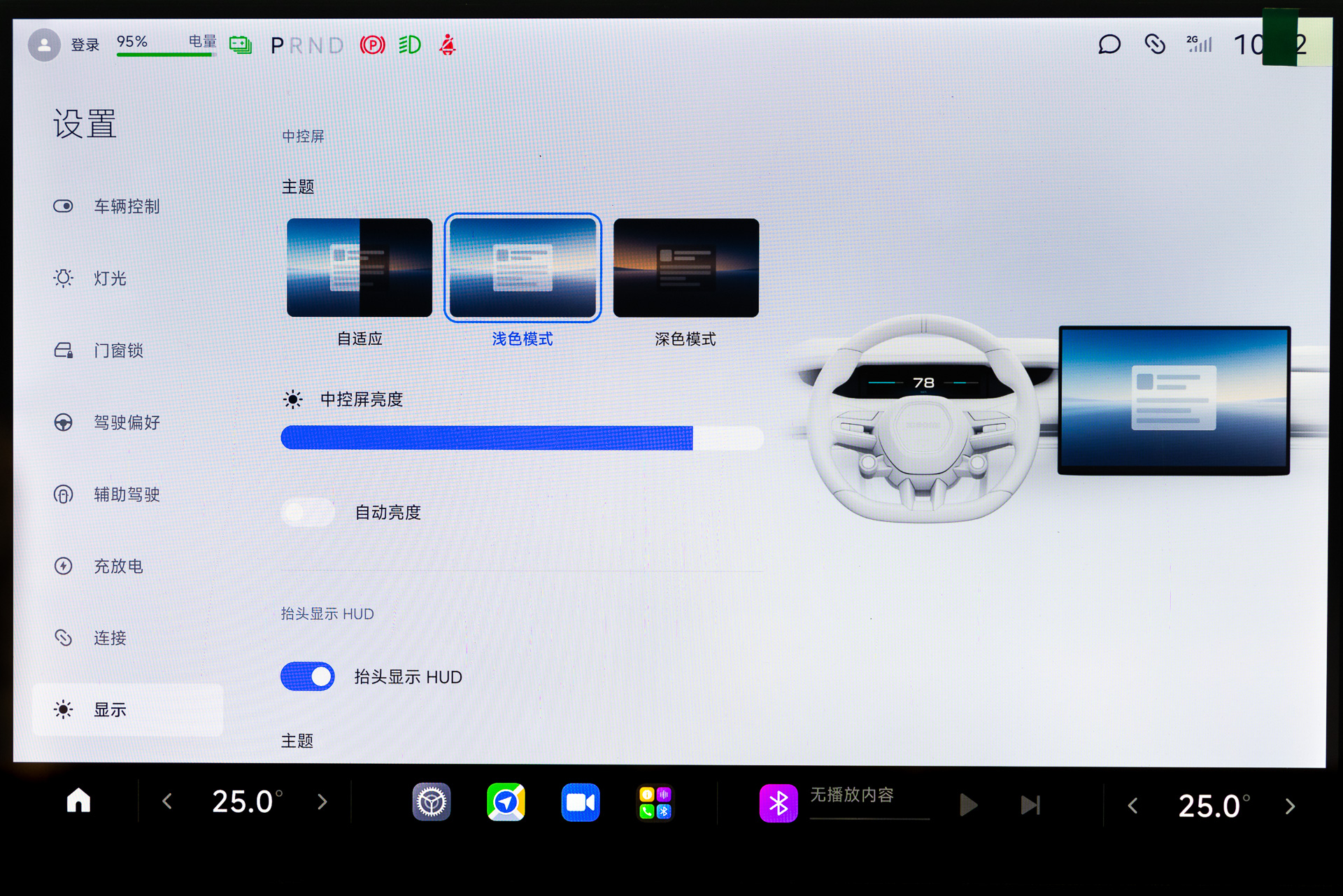Tap the login avatar icon

tap(44, 45)
